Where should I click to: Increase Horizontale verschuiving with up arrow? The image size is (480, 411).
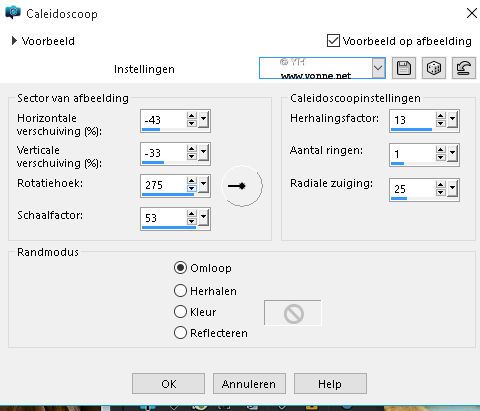pyautogui.click(x=191, y=116)
